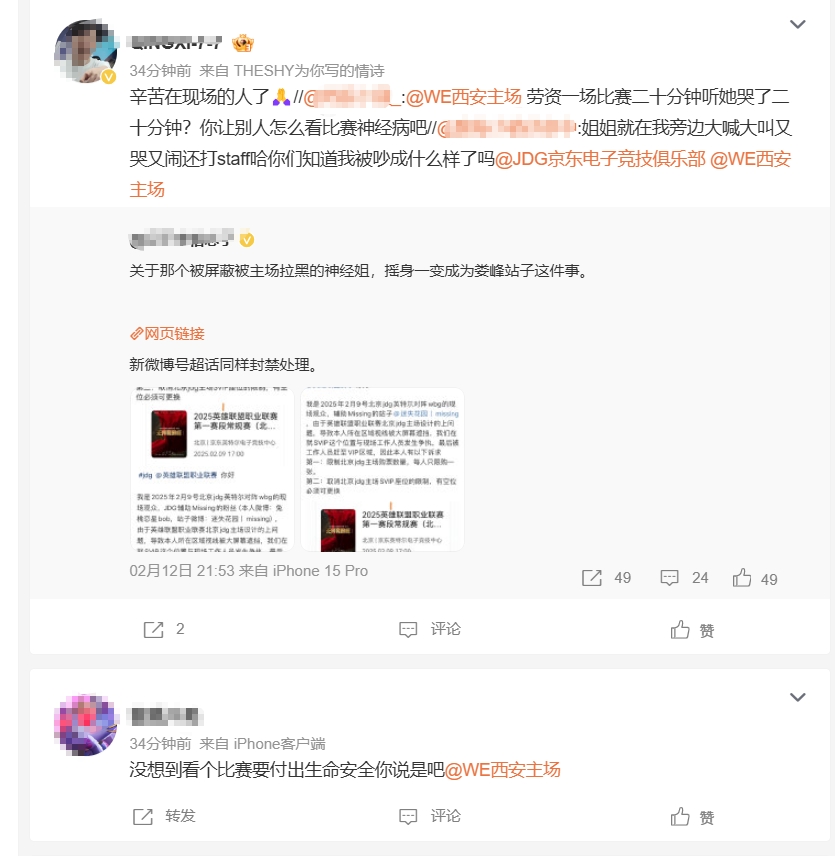Click the second poster's purple avatar
835x856 pixels.
[85, 724]
